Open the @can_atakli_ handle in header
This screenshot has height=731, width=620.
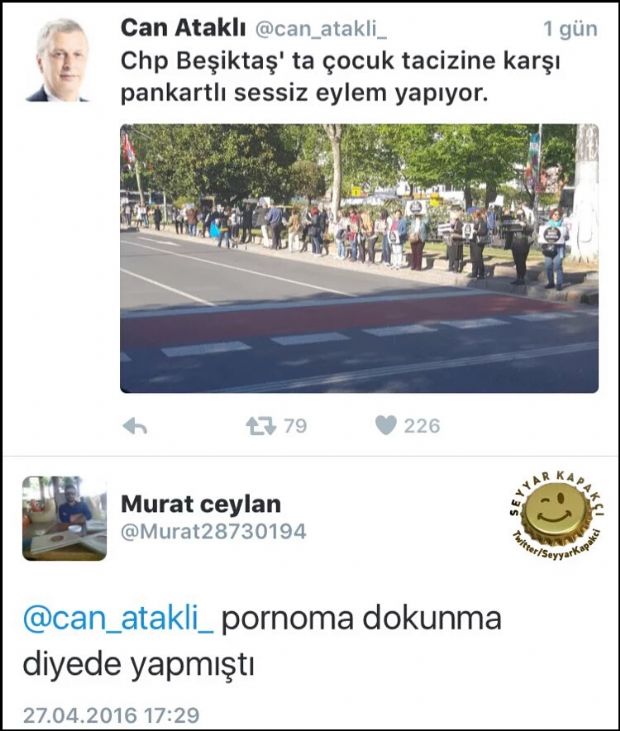321,30
